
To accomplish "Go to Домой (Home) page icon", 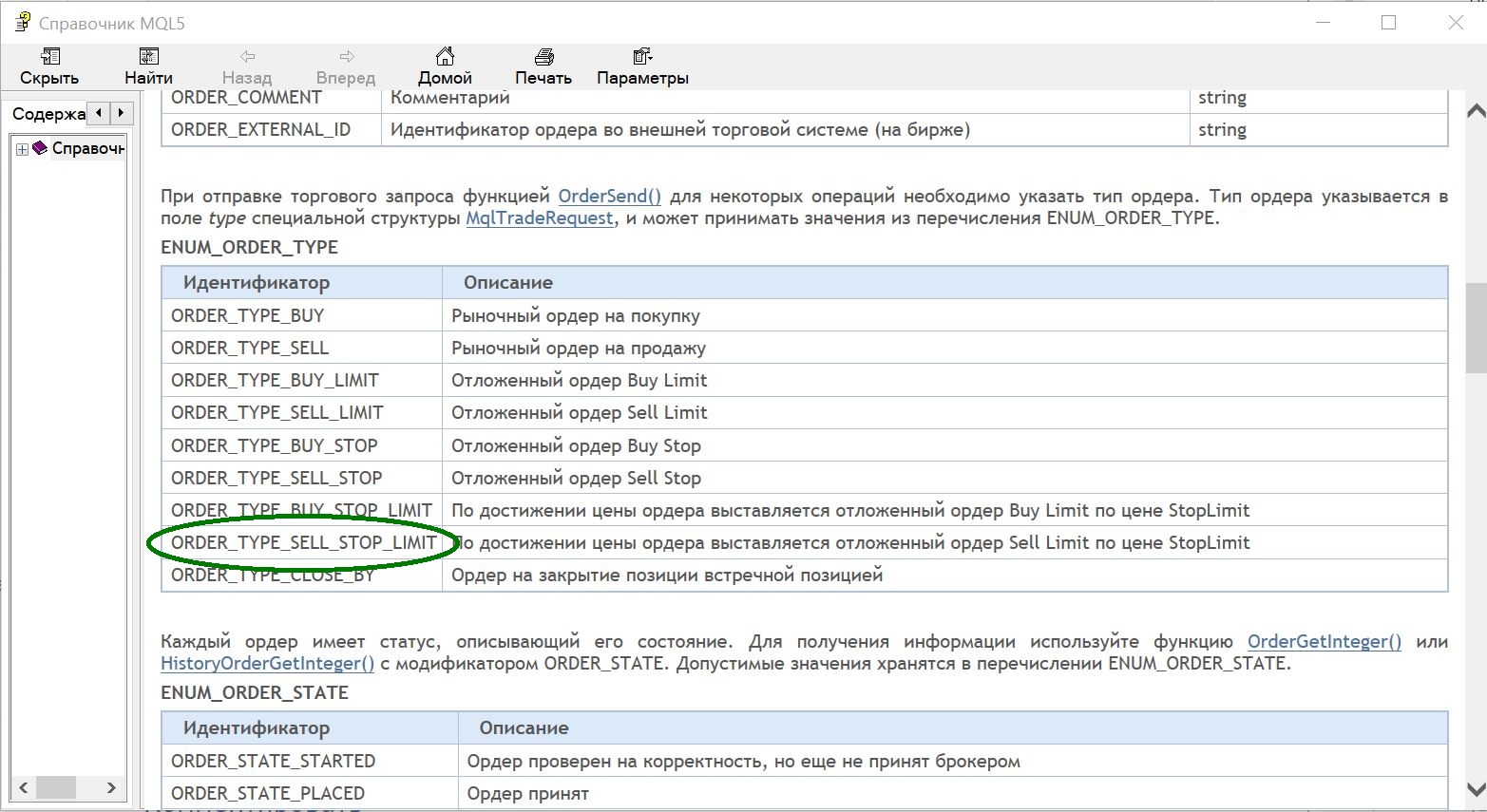I will [x=445, y=57].
